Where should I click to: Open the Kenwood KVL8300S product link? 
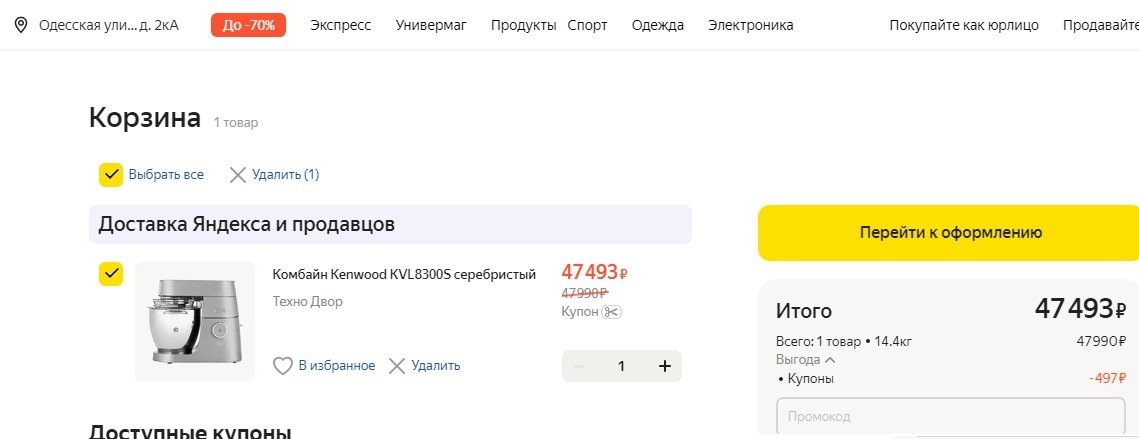click(x=404, y=274)
